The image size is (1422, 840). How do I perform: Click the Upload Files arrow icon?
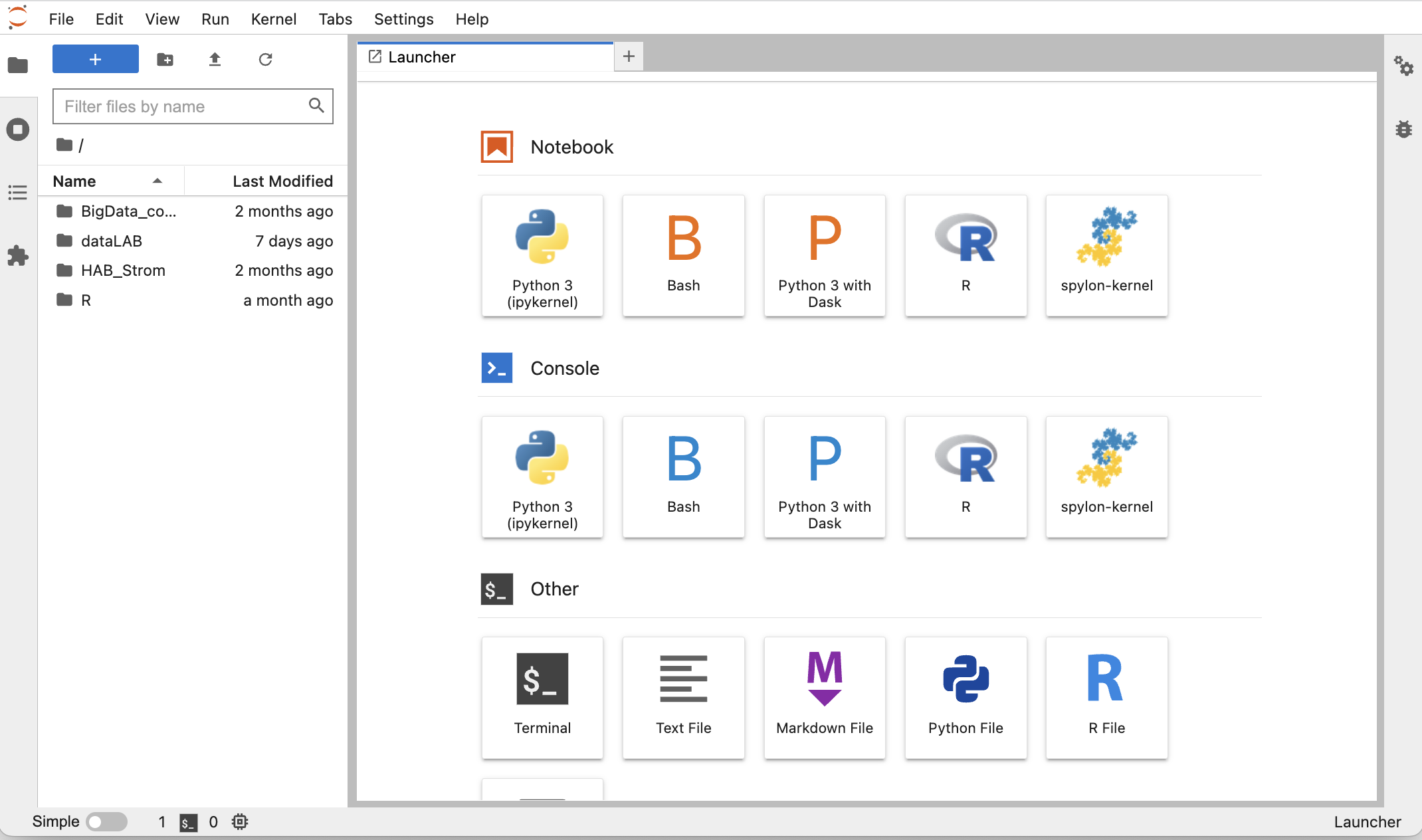point(215,59)
